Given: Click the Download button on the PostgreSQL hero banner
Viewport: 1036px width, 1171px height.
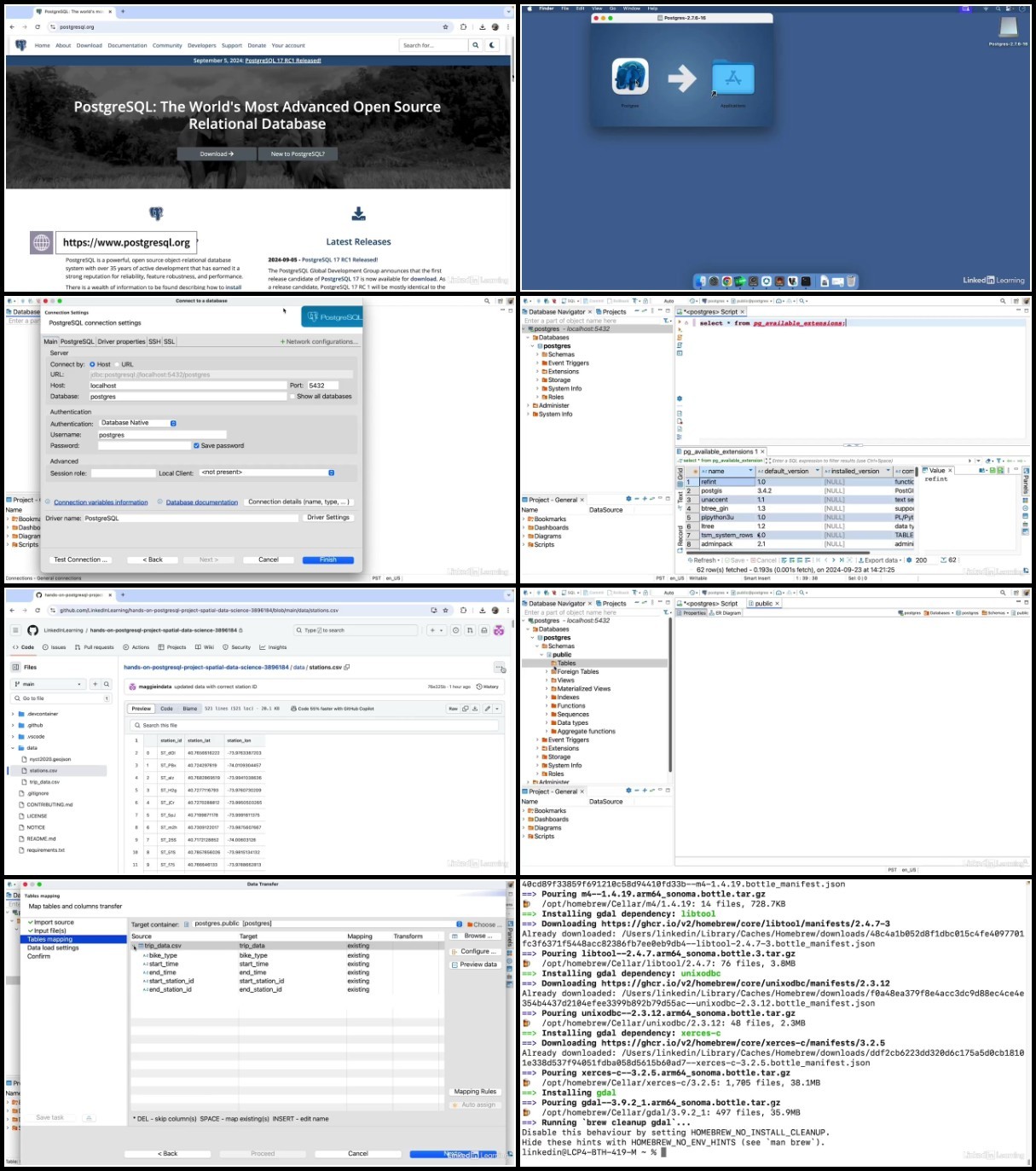Looking at the screenshot, I should 217,154.
